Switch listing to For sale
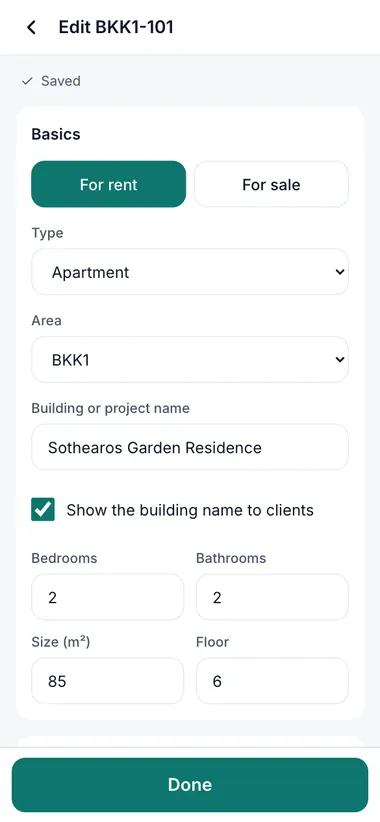Screen dimensions: 380x822 pos(271,184)
